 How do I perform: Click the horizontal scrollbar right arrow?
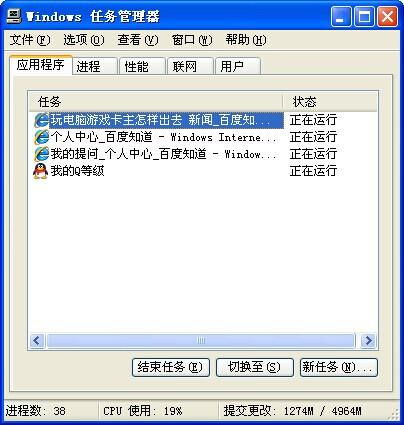tap(368, 341)
